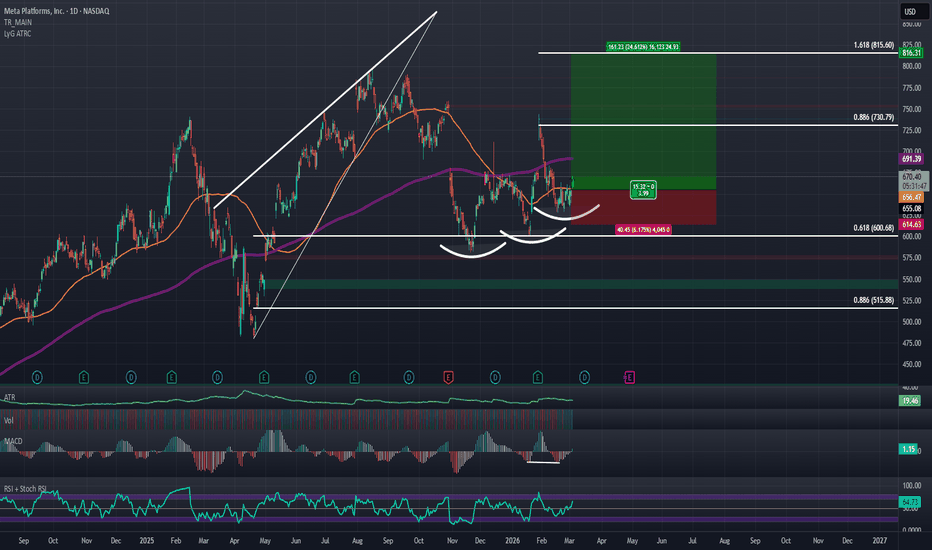Open the earnings marker below February 2026
The height and width of the screenshot is (550, 932).
tap(537, 377)
